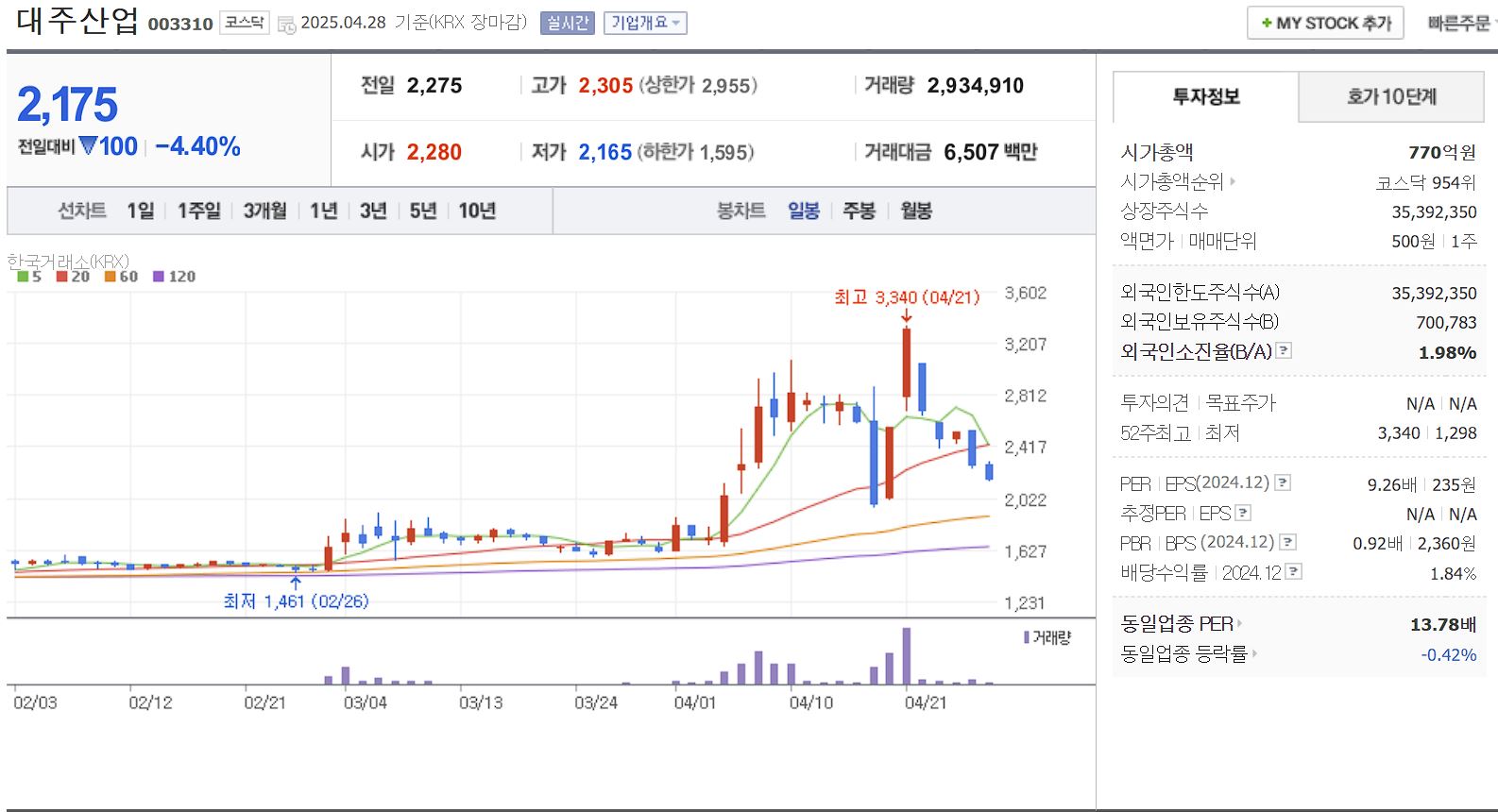Click the 코스닥 954위 ranking value

(x=1426, y=182)
